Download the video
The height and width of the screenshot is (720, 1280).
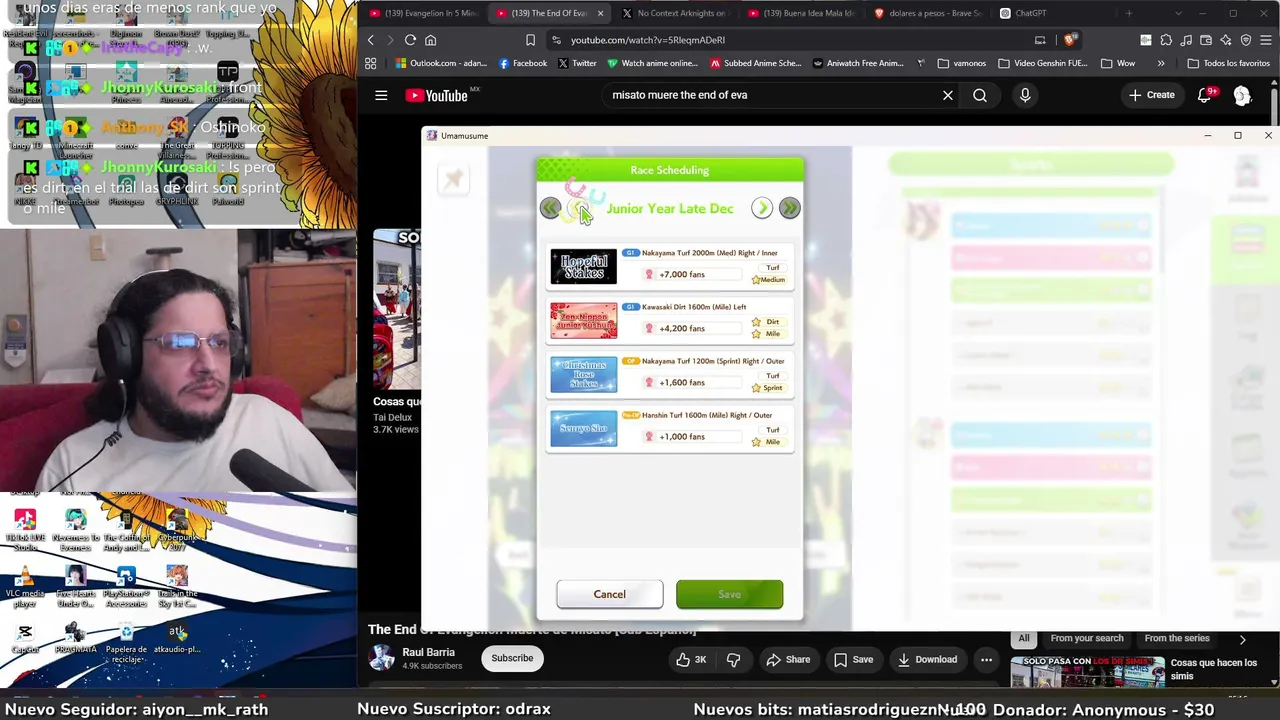tap(927, 659)
